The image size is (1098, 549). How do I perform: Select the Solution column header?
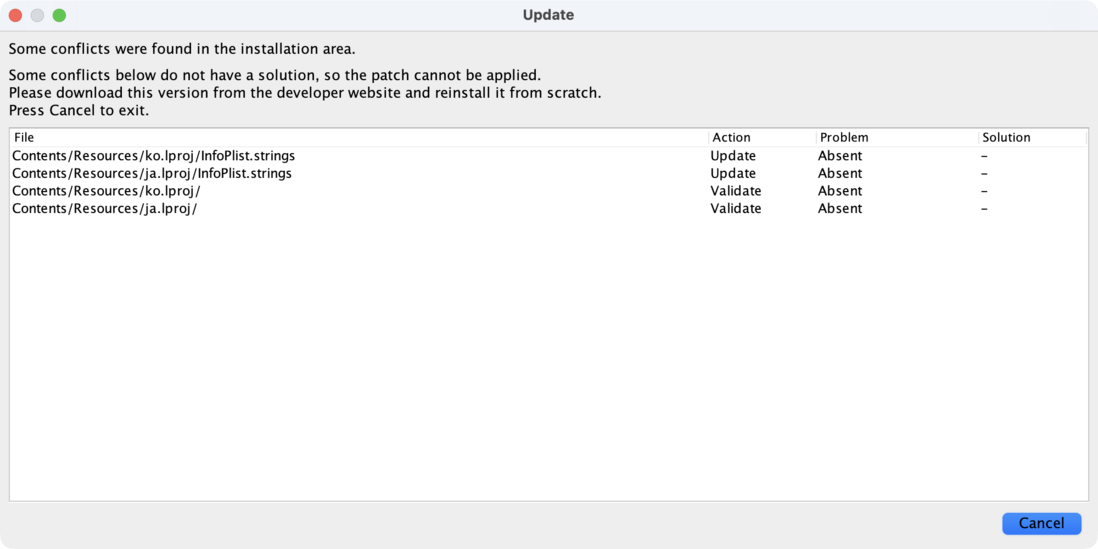[x=1006, y=137]
